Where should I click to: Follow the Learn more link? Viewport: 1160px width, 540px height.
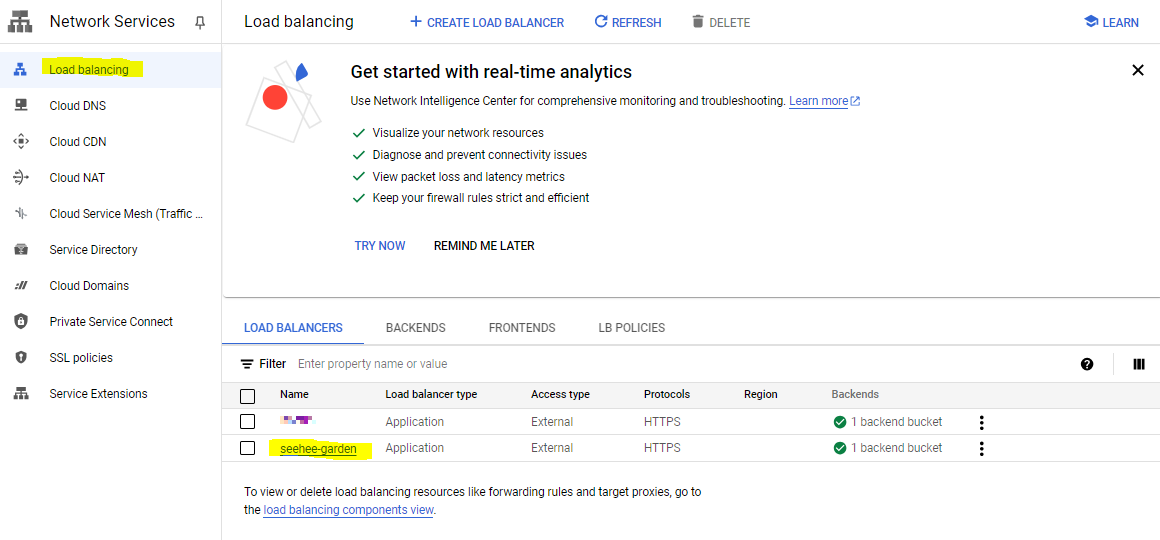point(818,101)
